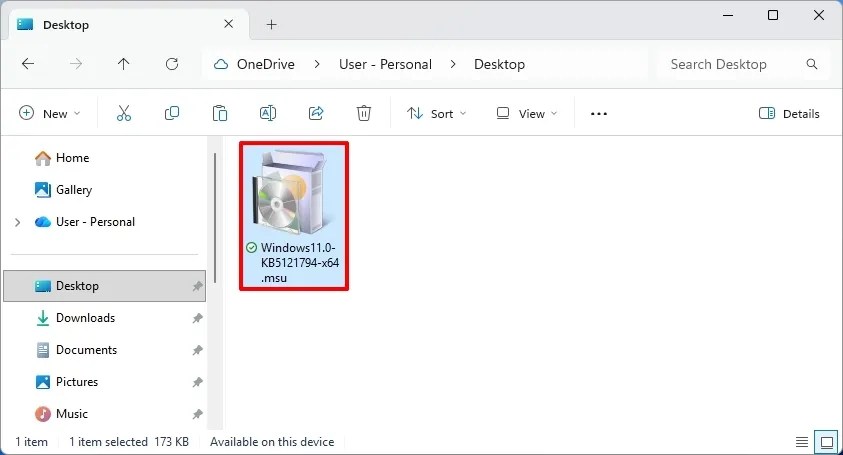Click OneDrive in address breadcrumb

[266, 65]
